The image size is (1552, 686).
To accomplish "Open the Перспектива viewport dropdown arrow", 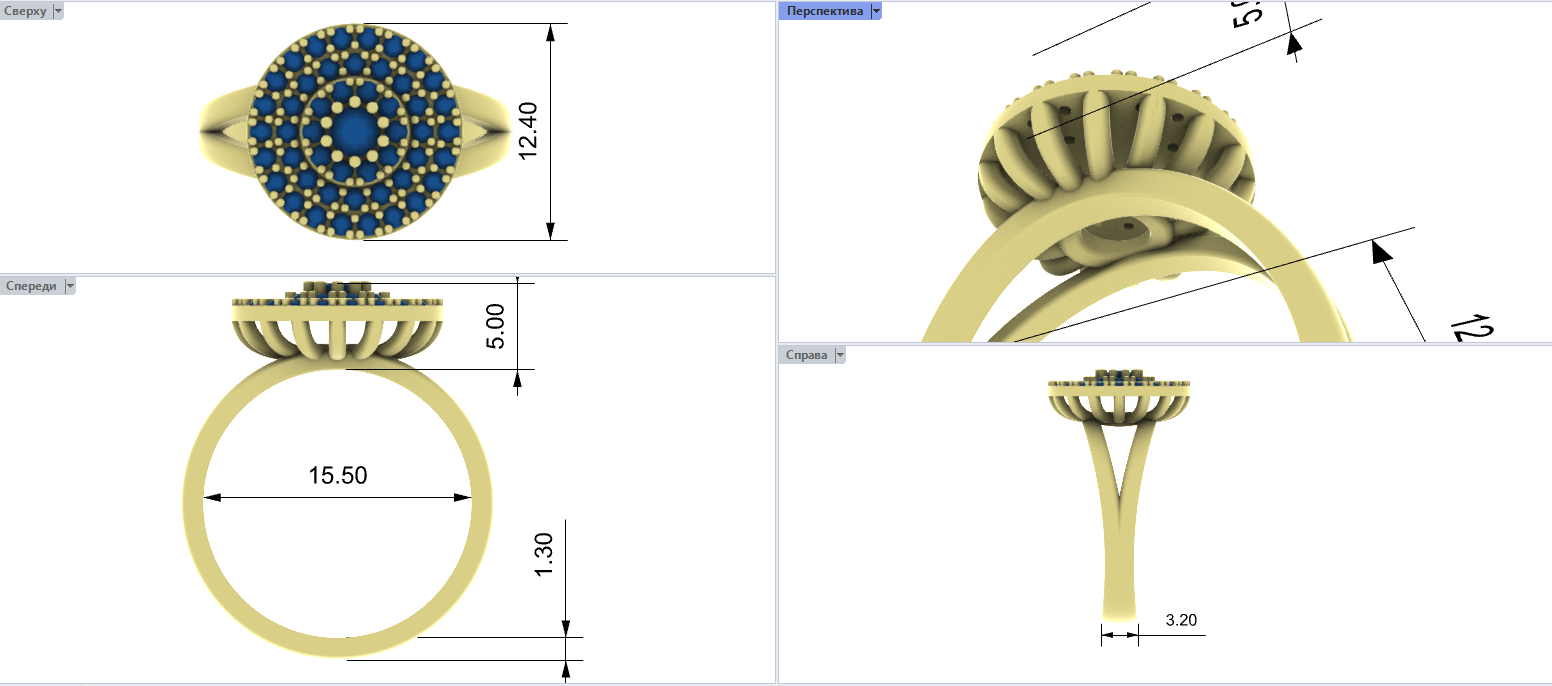I will coord(876,11).
